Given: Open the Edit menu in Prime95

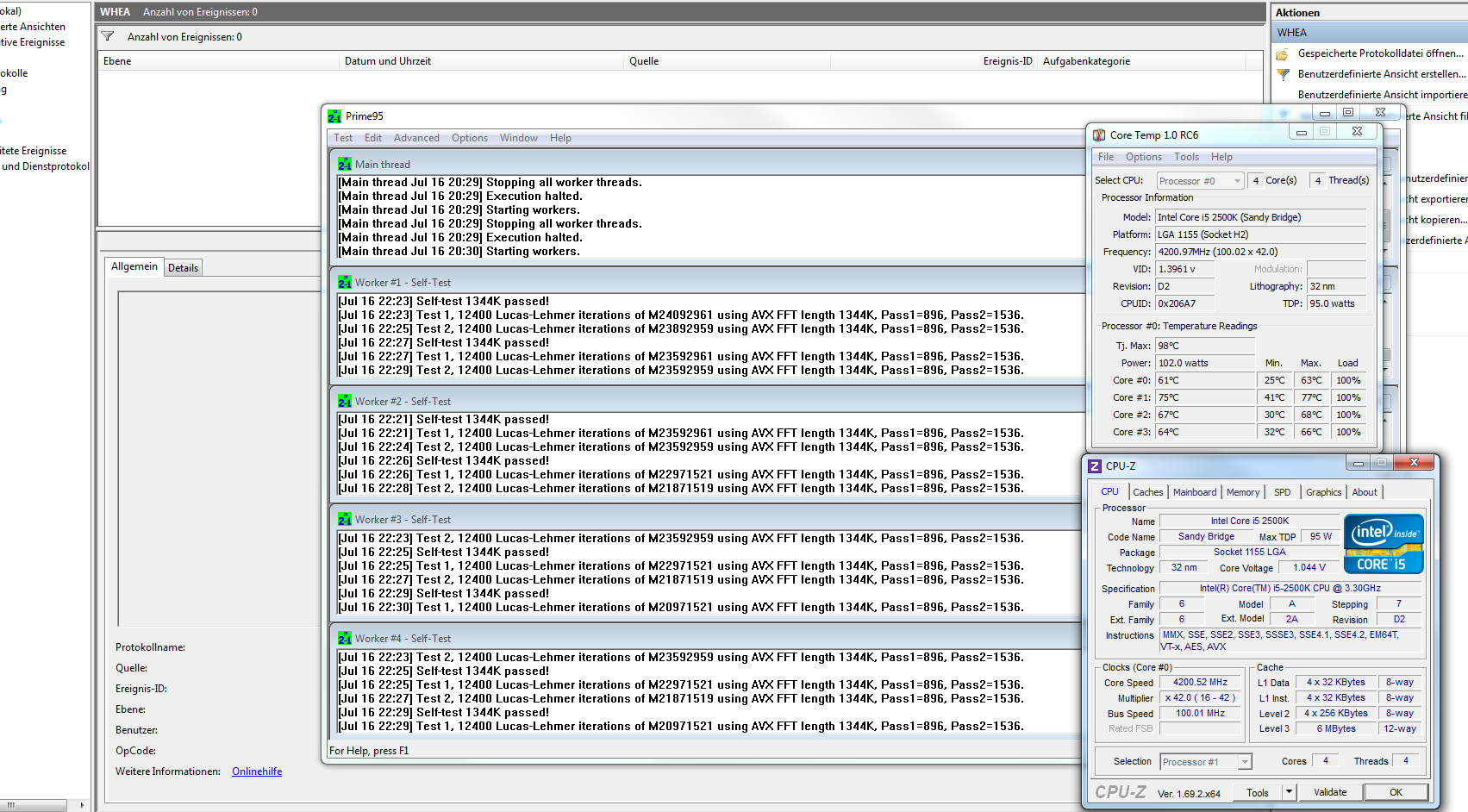Looking at the screenshot, I should [373, 138].
